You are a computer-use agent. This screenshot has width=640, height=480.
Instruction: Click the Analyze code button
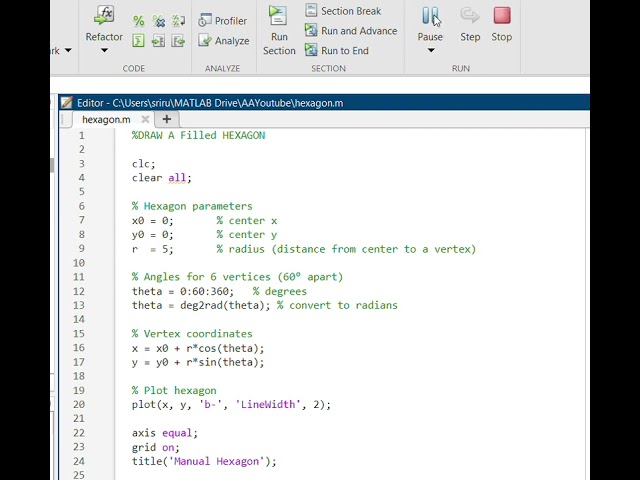tap(224, 40)
